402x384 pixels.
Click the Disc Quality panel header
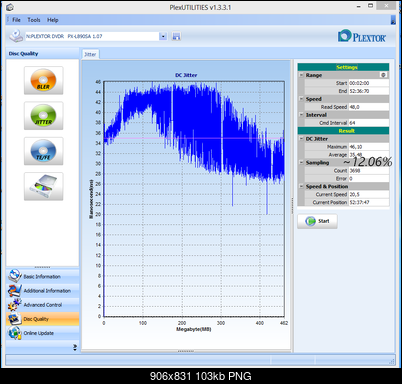pyautogui.click(x=43, y=54)
